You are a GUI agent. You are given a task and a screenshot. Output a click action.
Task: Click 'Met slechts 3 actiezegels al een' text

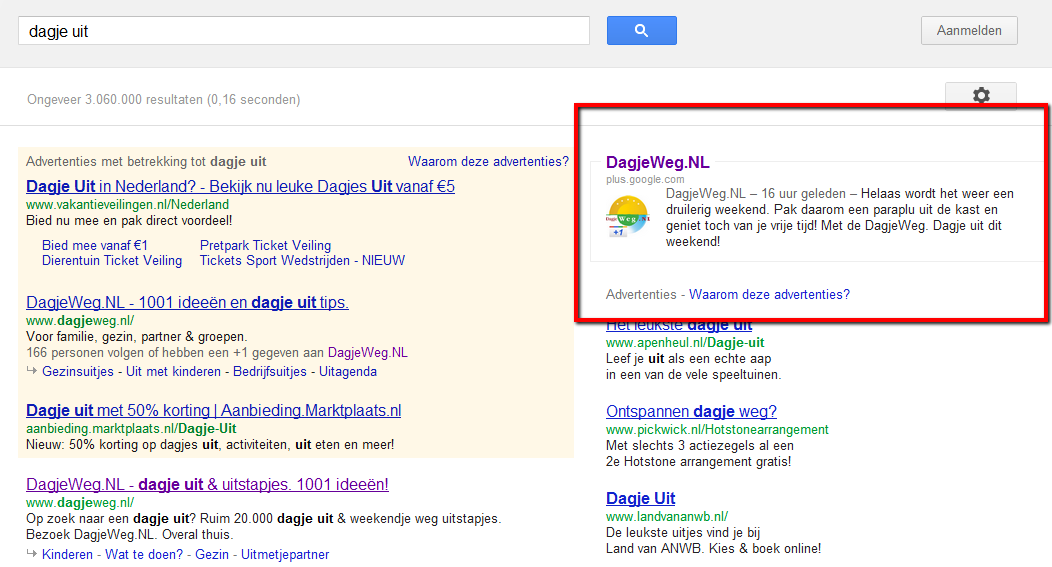(x=700, y=446)
